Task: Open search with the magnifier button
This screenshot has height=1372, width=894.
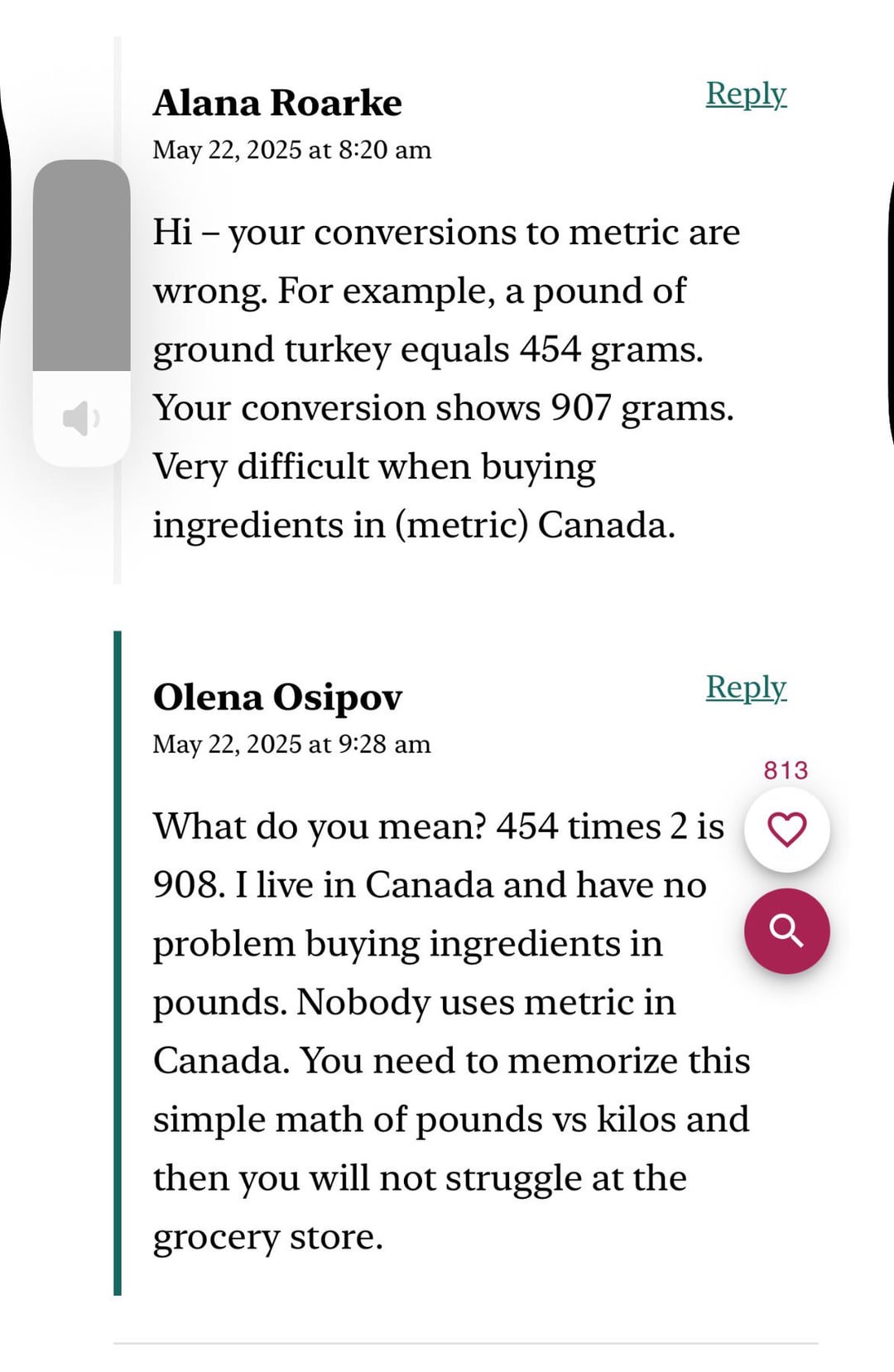Action: pos(786,931)
